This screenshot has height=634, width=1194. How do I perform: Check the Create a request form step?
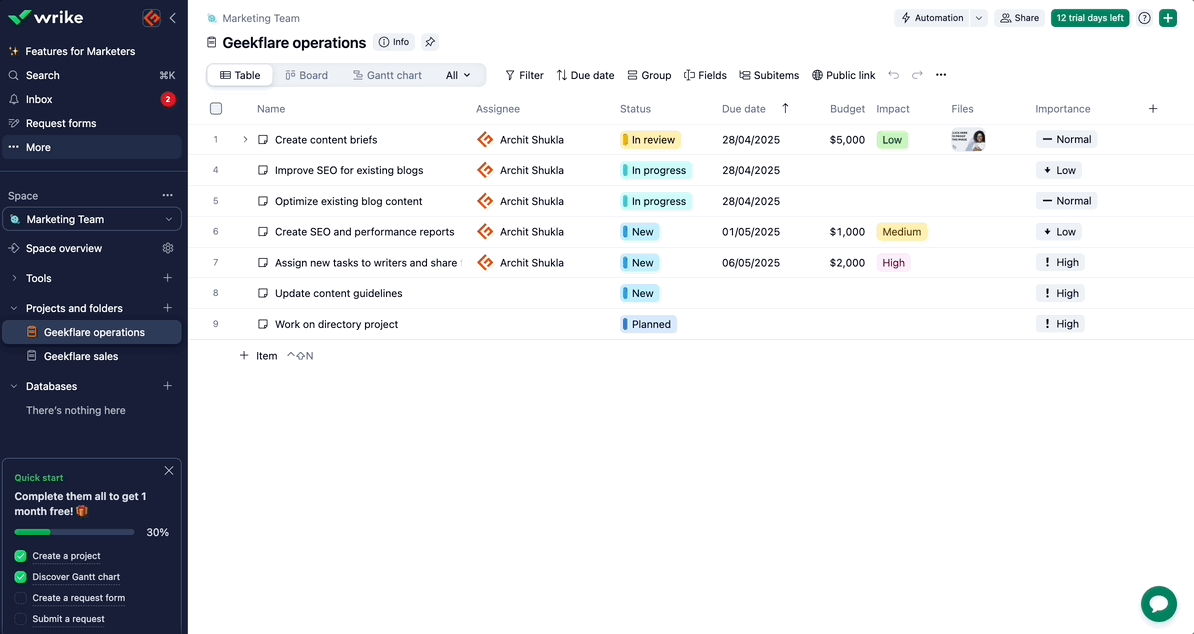pyautogui.click(x=21, y=598)
